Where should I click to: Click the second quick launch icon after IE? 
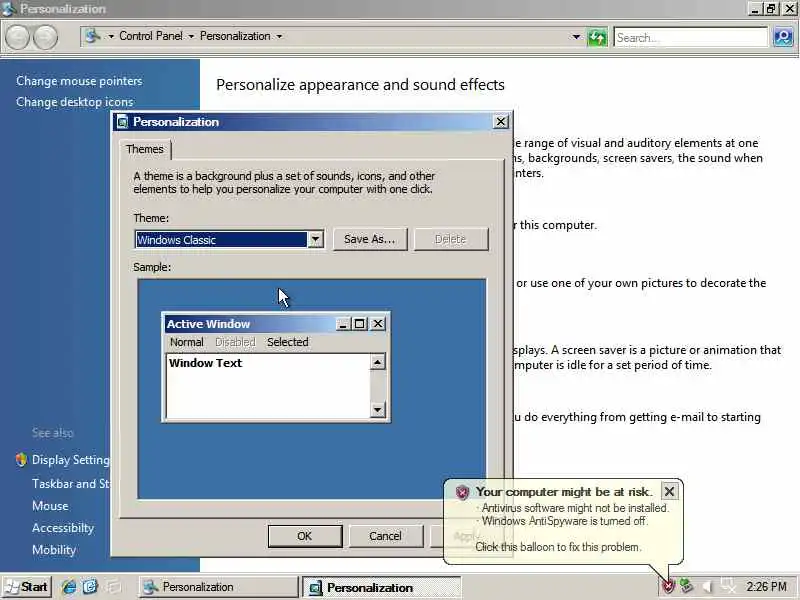tap(90, 587)
